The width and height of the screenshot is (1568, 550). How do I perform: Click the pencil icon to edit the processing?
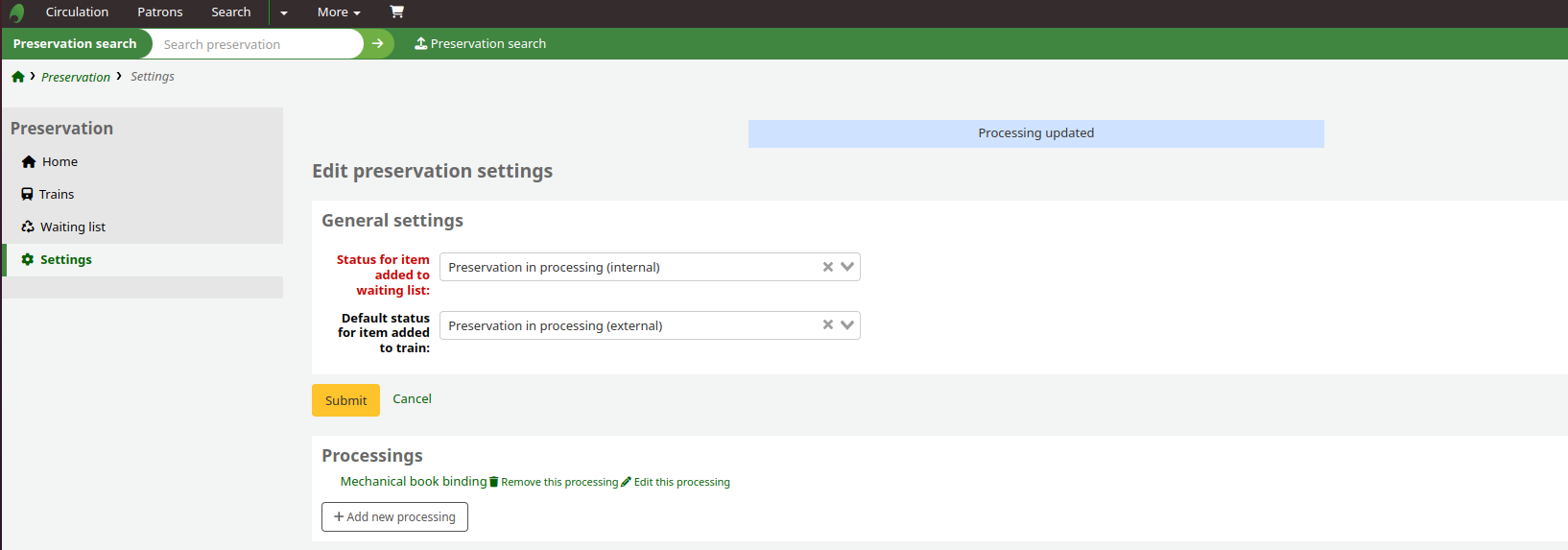tap(627, 482)
